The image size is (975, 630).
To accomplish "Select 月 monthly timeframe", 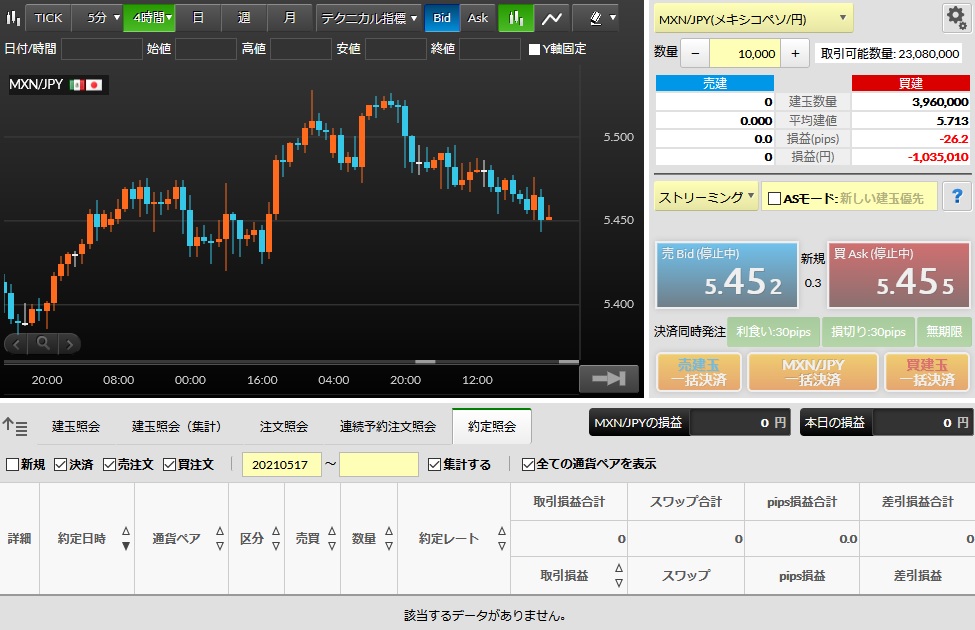I will 290,18.
